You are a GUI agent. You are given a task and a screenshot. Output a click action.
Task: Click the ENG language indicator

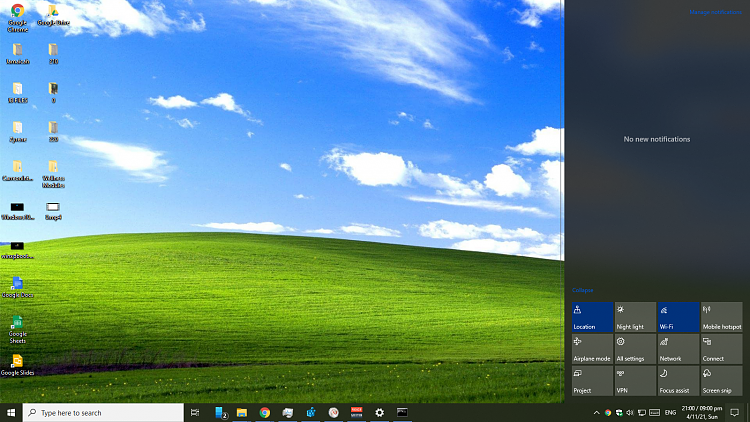click(670, 412)
